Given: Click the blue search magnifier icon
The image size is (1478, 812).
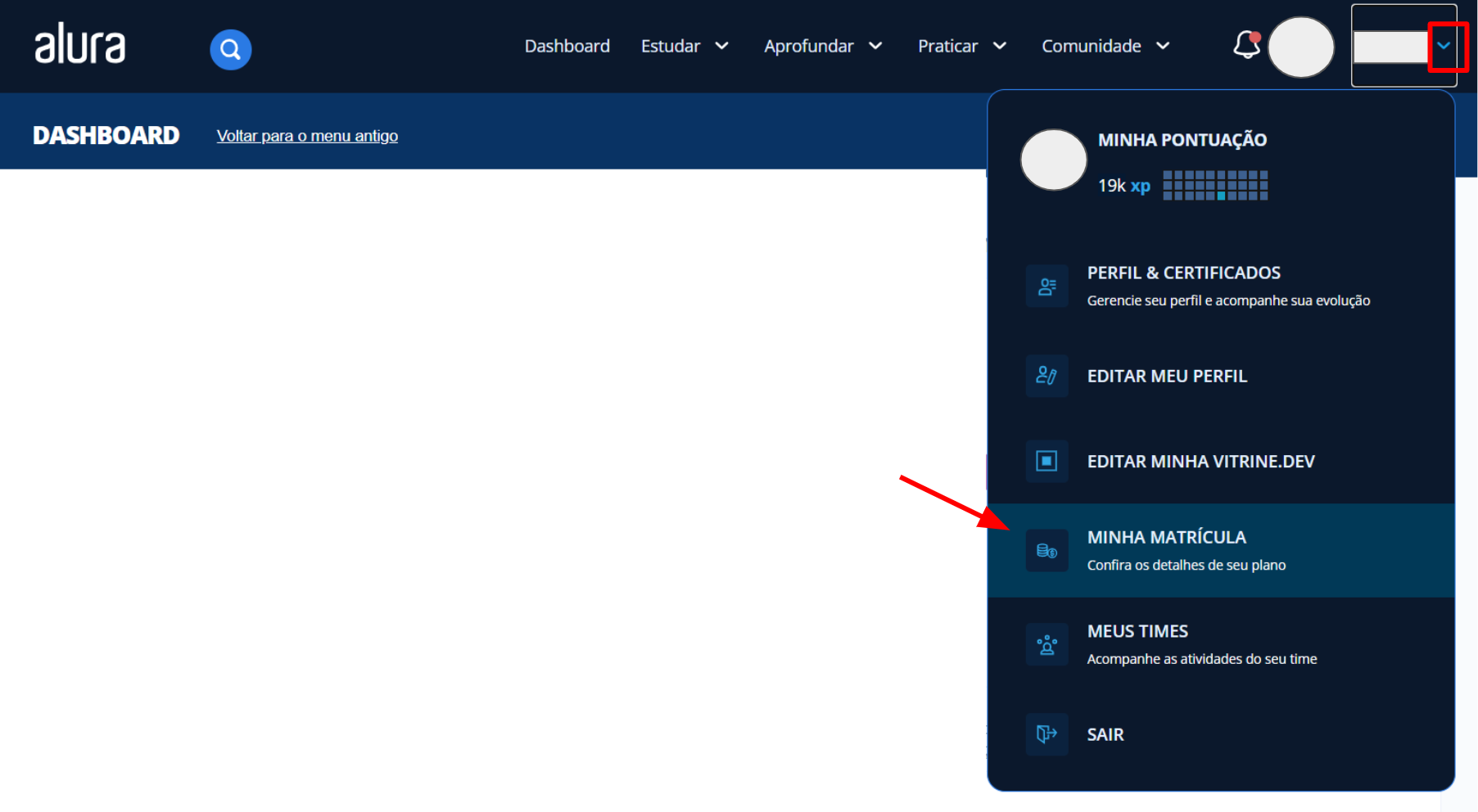Looking at the screenshot, I should pyautogui.click(x=230, y=49).
